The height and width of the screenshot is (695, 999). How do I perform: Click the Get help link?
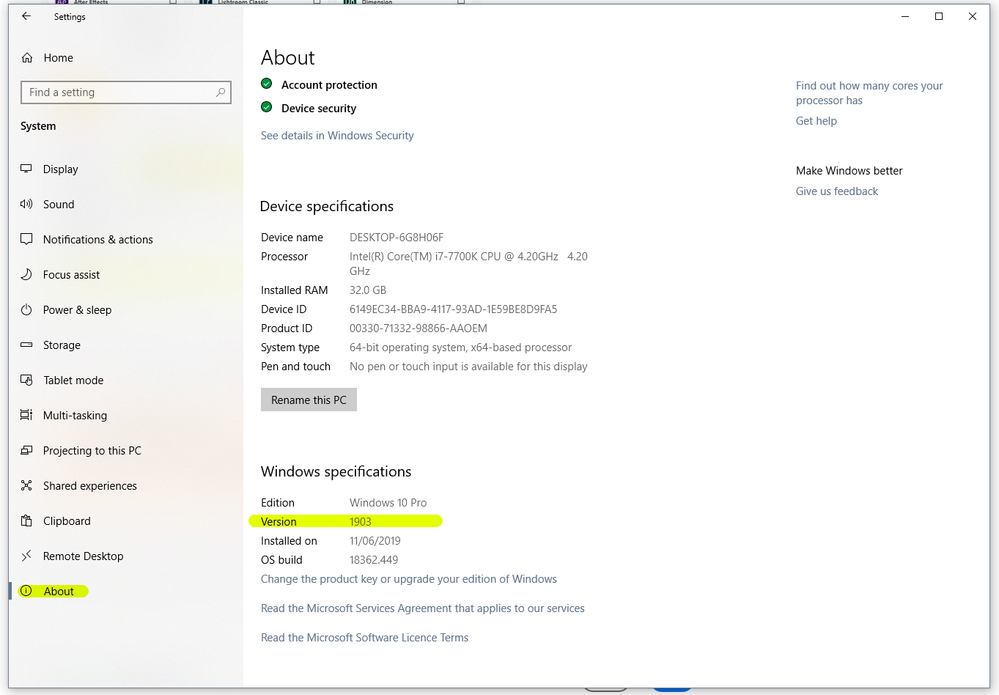(x=816, y=121)
